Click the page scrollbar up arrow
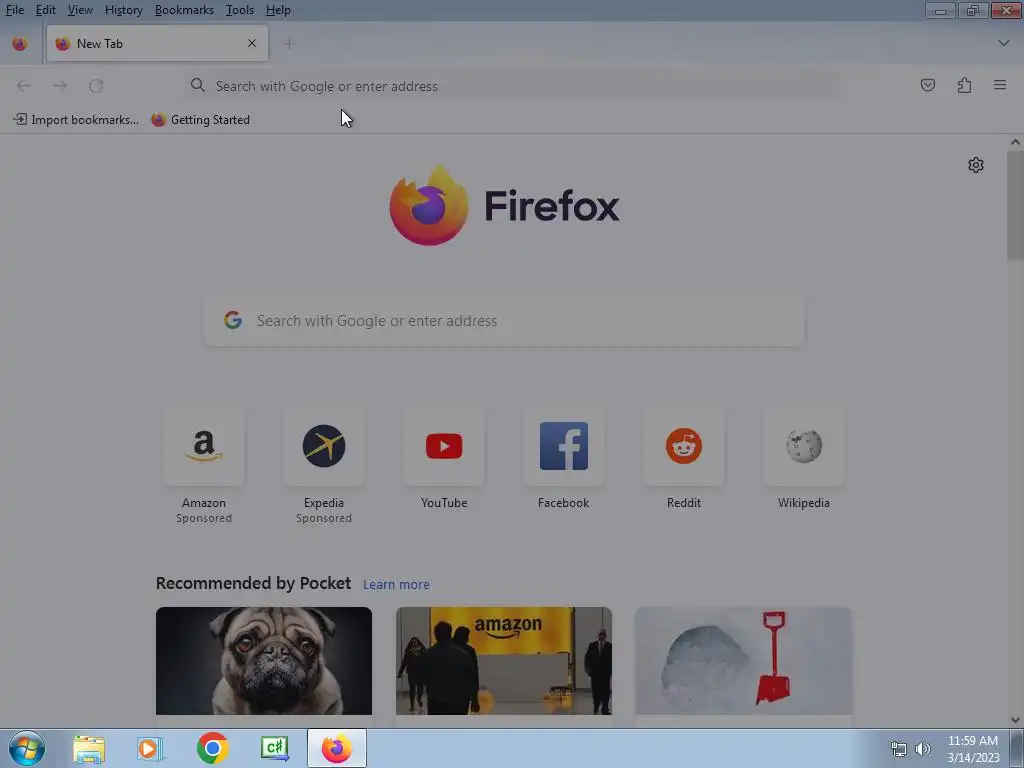Screen dimensions: 1024x768 click(x=1015, y=142)
